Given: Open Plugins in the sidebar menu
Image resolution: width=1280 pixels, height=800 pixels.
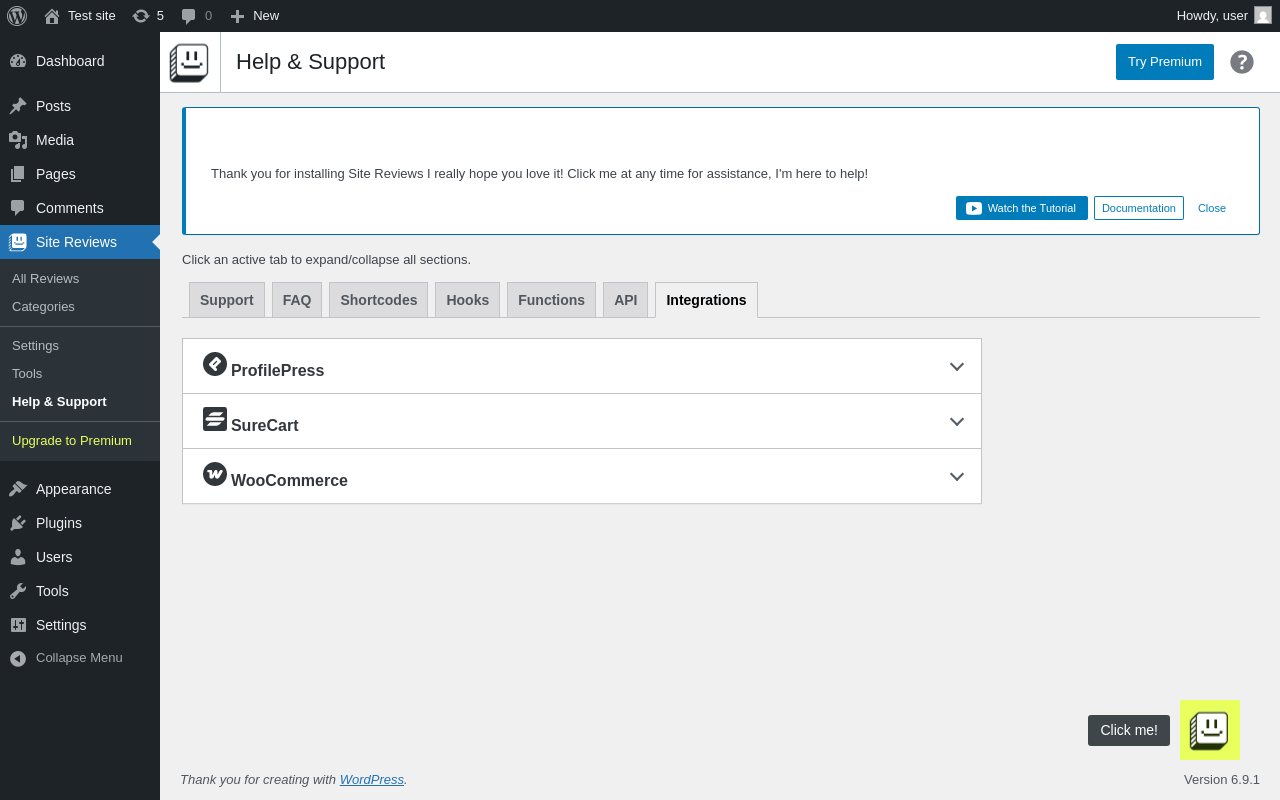Looking at the screenshot, I should [x=59, y=523].
